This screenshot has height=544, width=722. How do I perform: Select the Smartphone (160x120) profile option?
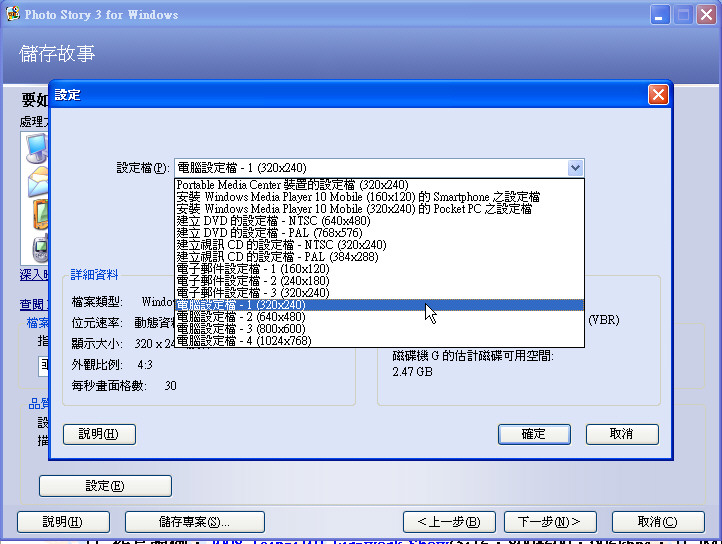pyautogui.click(x=357, y=197)
